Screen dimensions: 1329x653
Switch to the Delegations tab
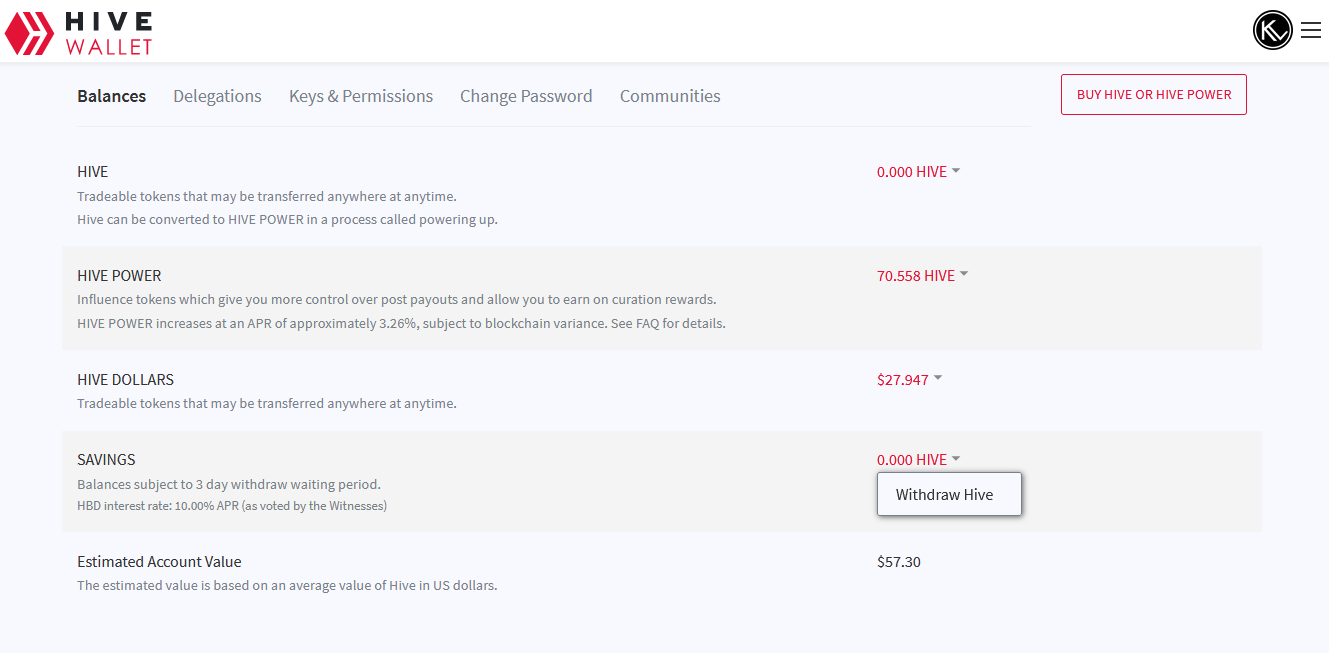pyautogui.click(x=217, y=96)
